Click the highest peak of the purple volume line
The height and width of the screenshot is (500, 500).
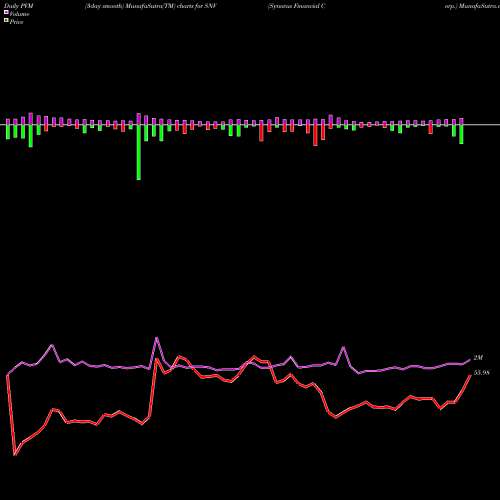click(157, 338)
